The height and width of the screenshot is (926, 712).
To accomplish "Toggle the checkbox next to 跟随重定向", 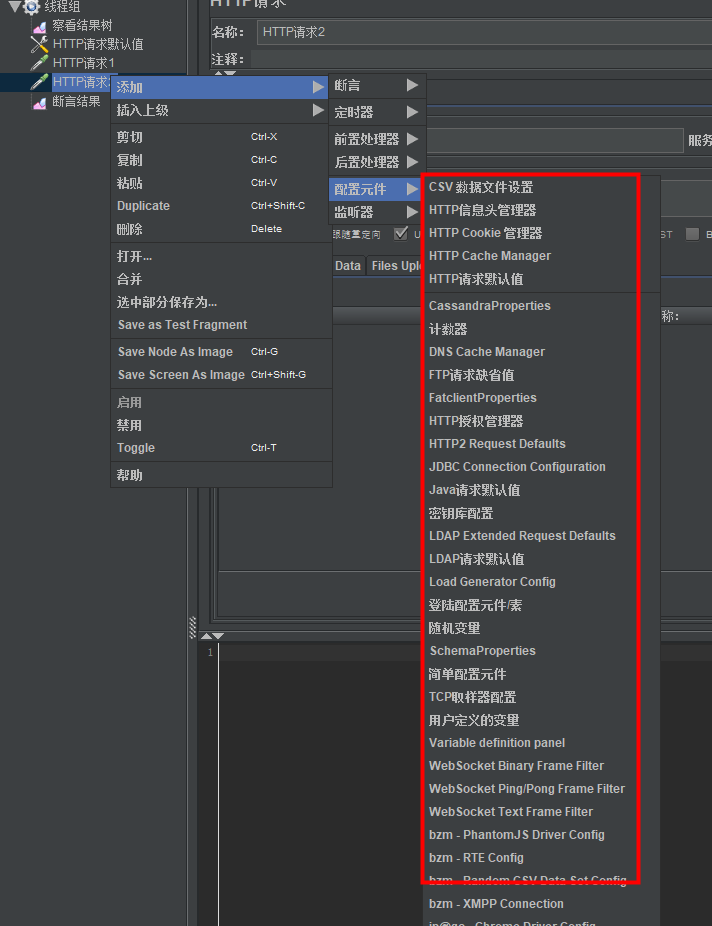I will [x=401, y=234].
